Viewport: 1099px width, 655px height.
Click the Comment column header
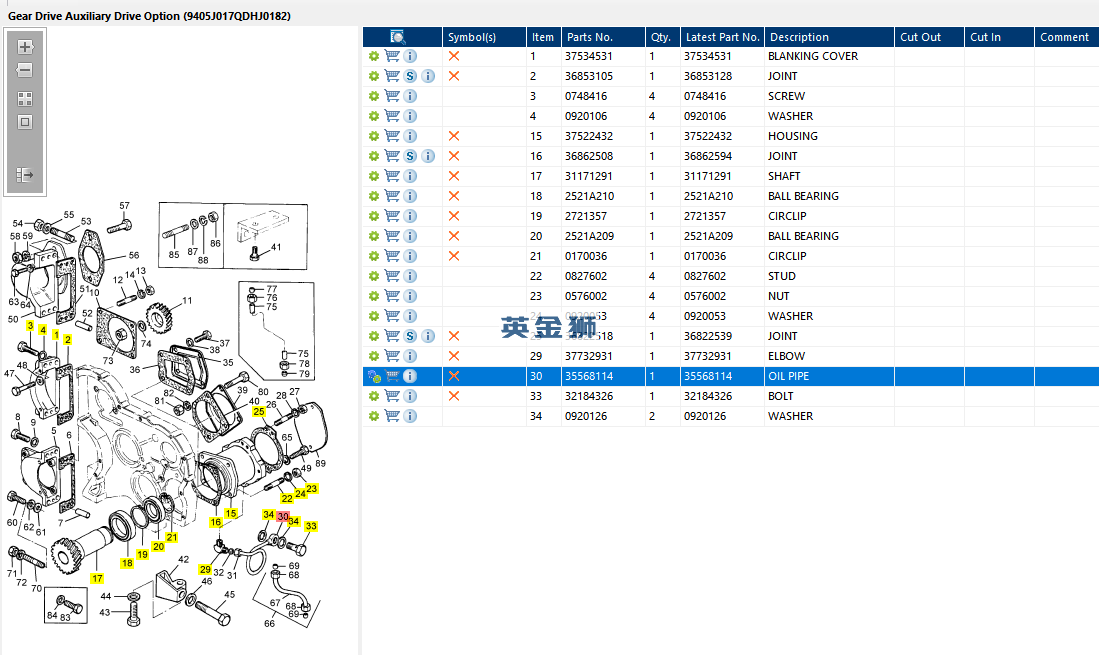[x=1067, y=37]
